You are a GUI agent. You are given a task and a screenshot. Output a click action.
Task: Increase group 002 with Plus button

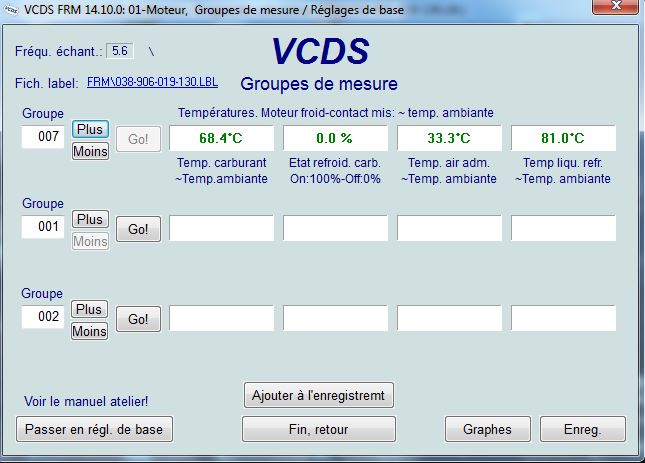coord(89,309)
